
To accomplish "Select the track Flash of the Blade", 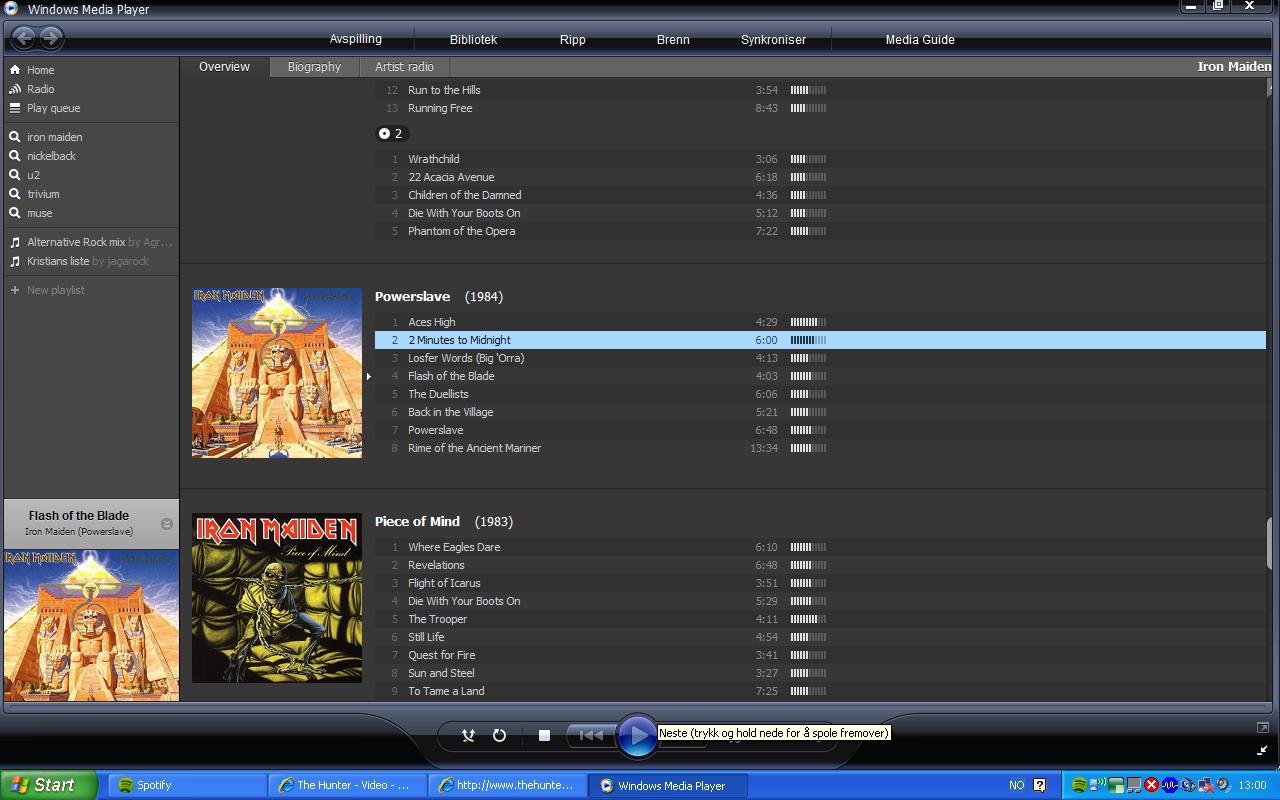I will [x=820, y=376].
